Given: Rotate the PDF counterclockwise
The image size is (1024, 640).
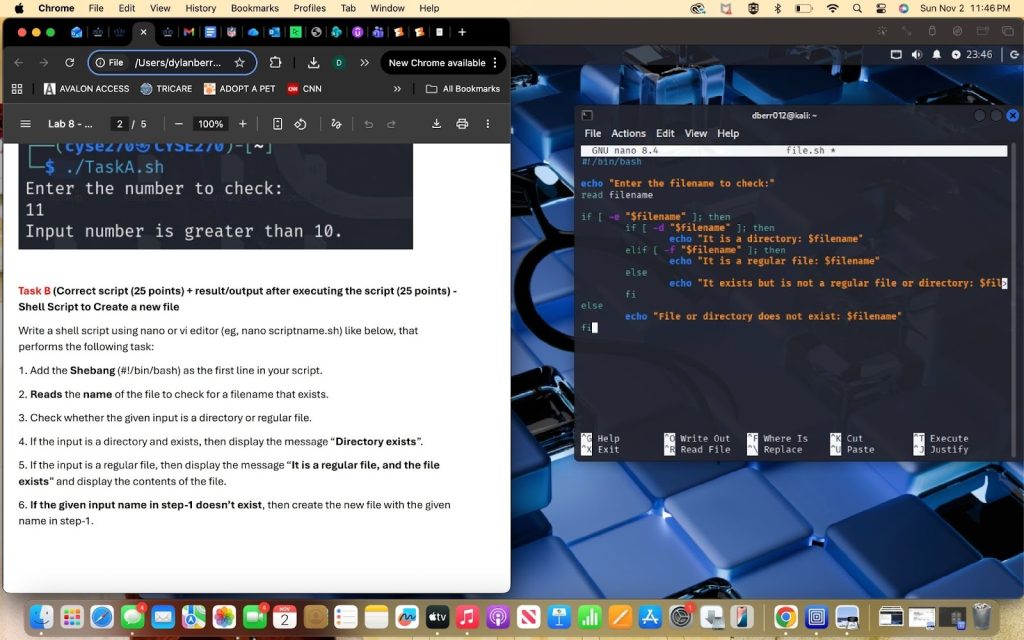Looking at the screenshot, I should click(x=300, y=124).
